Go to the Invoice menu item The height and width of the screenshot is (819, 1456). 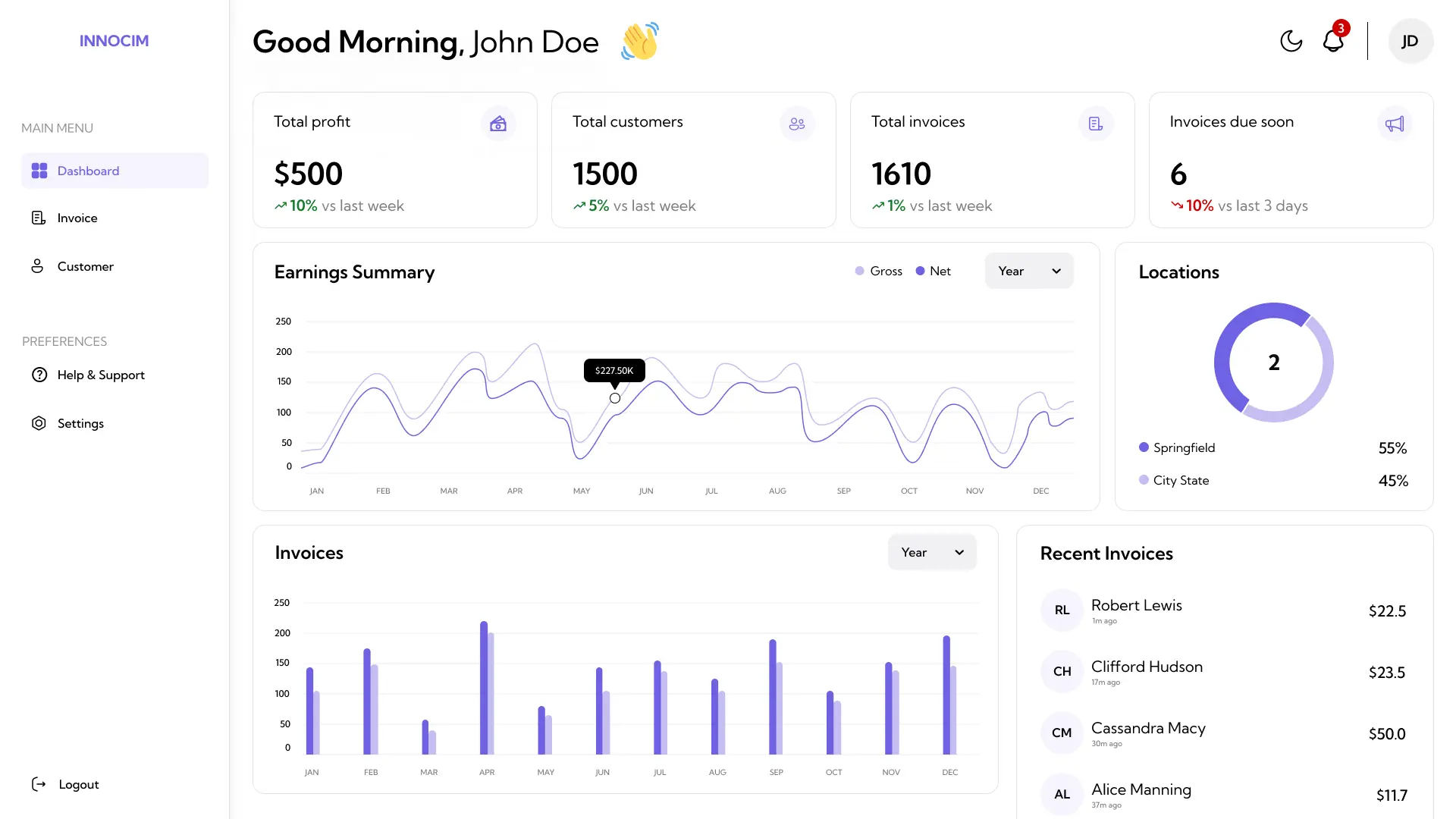(77, 218)
